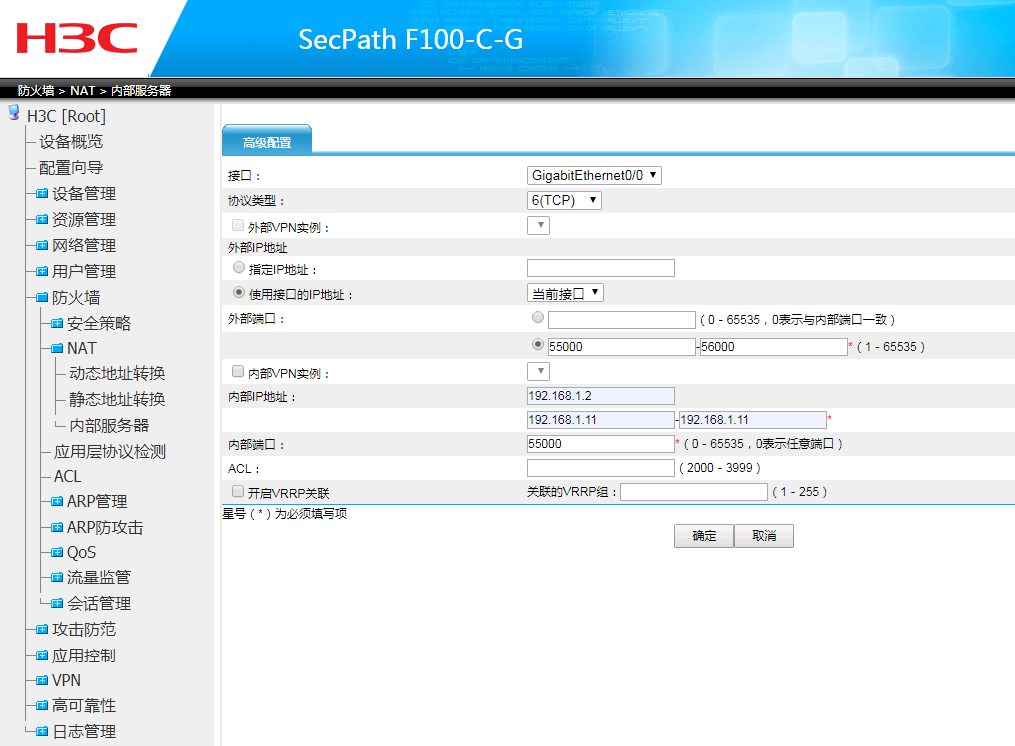The height and width of the screenshot is (746, 1015).
Task: Click the second 192.168.1.11 range field
Action: coord(753,420)
